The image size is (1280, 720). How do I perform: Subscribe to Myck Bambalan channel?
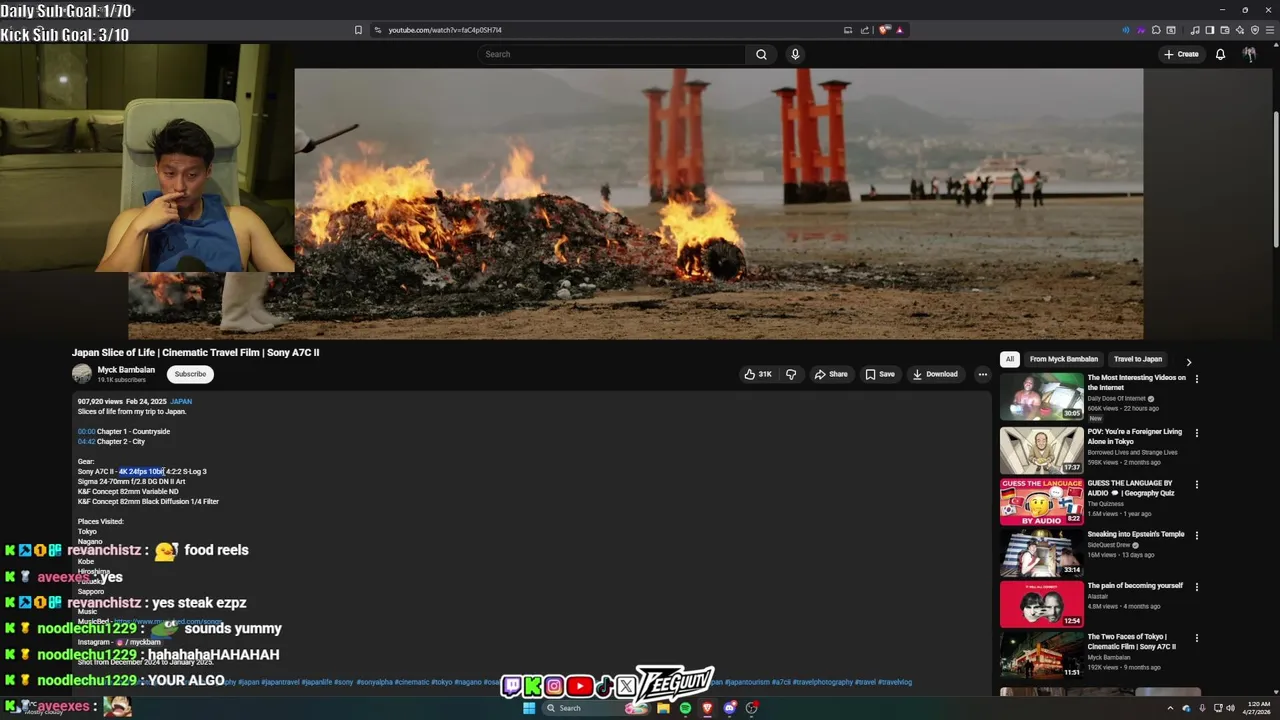[190, 374]
